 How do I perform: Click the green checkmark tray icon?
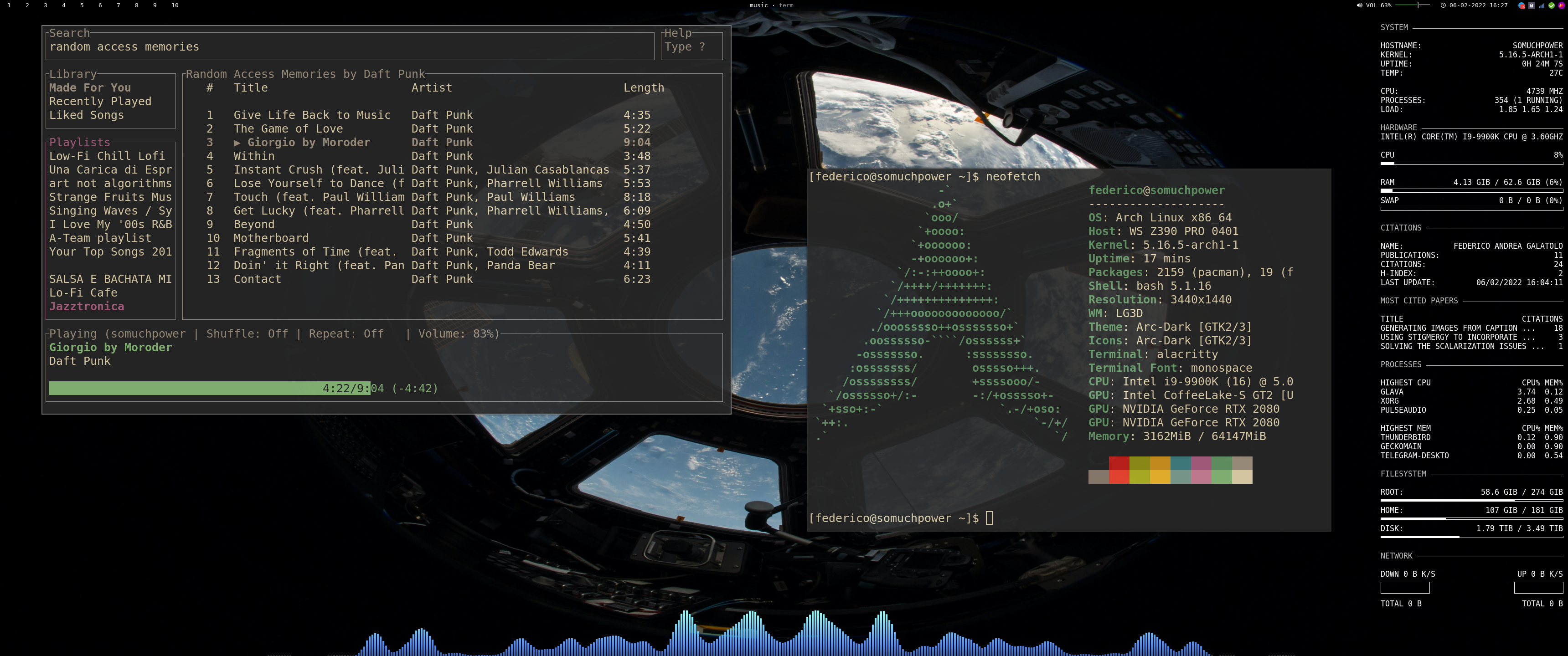coord(1552,5)
